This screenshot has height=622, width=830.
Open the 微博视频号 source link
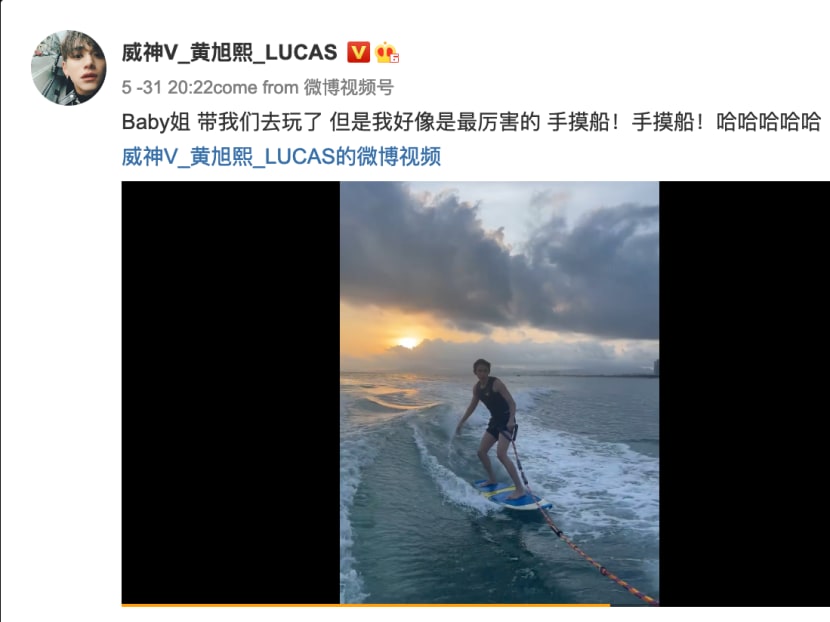coord(349,87)
